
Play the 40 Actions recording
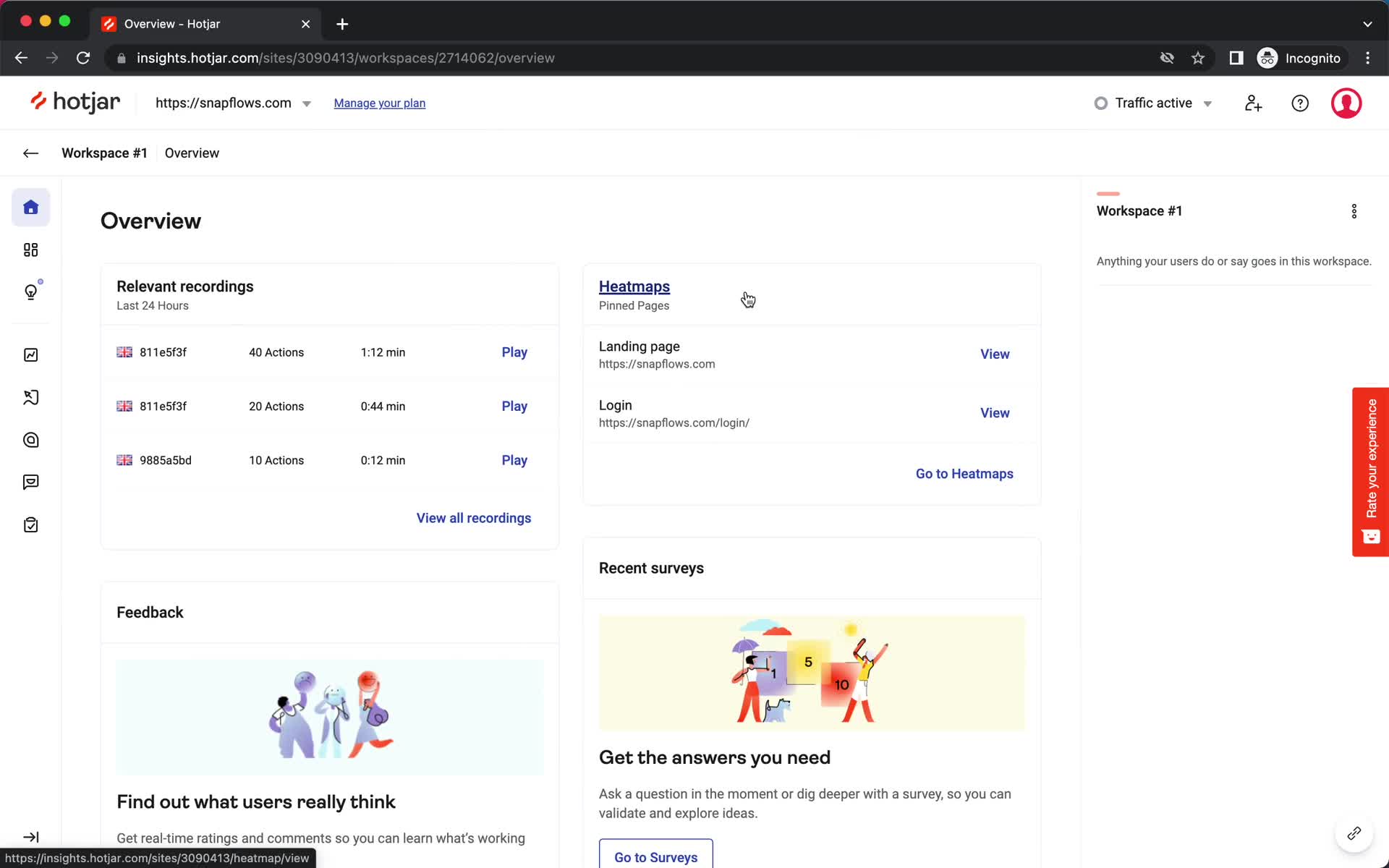click(x=514, y=352)
